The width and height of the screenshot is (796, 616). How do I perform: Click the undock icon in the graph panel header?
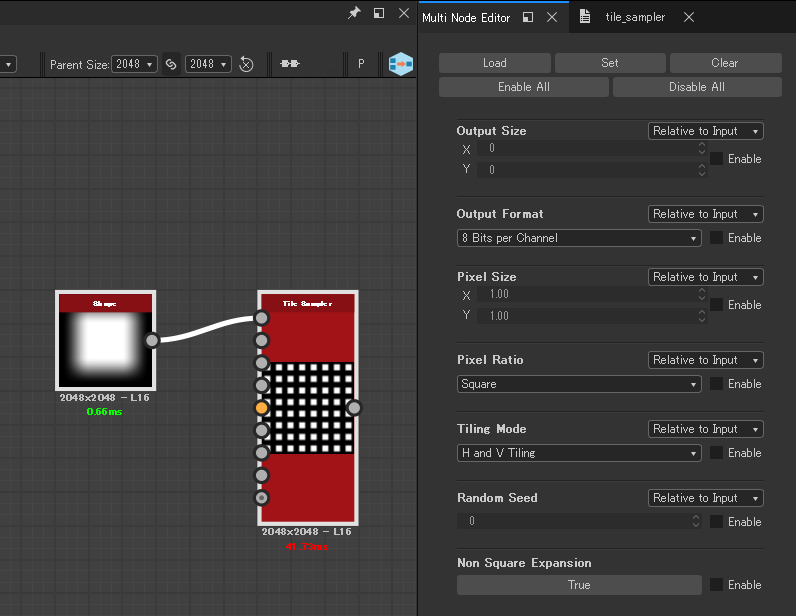(379, 13)
